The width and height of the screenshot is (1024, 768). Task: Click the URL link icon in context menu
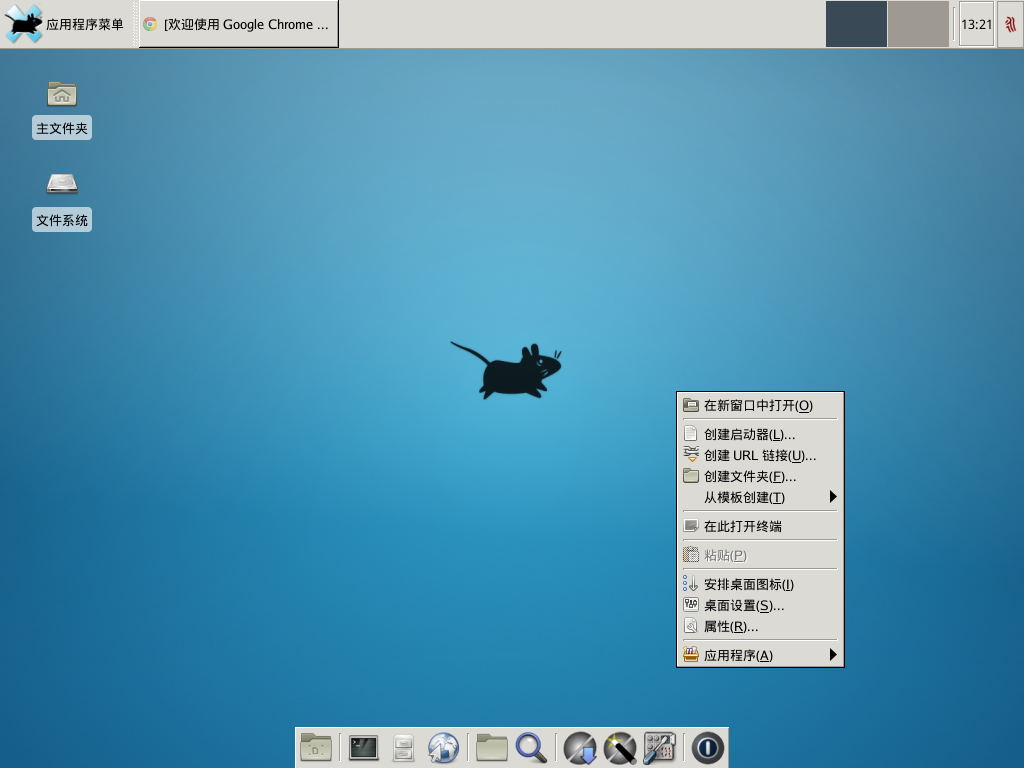691,455
